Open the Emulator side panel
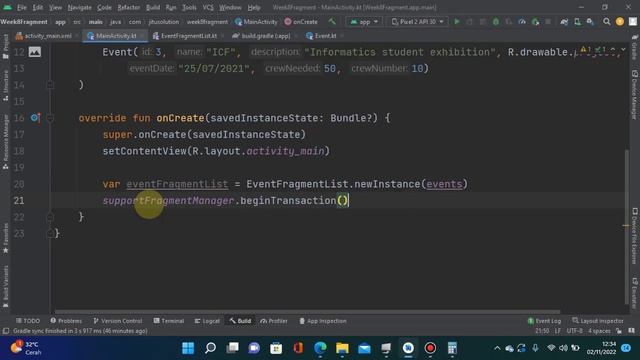The width and height of the screenshot is (640, 360). tap(634, 293)
